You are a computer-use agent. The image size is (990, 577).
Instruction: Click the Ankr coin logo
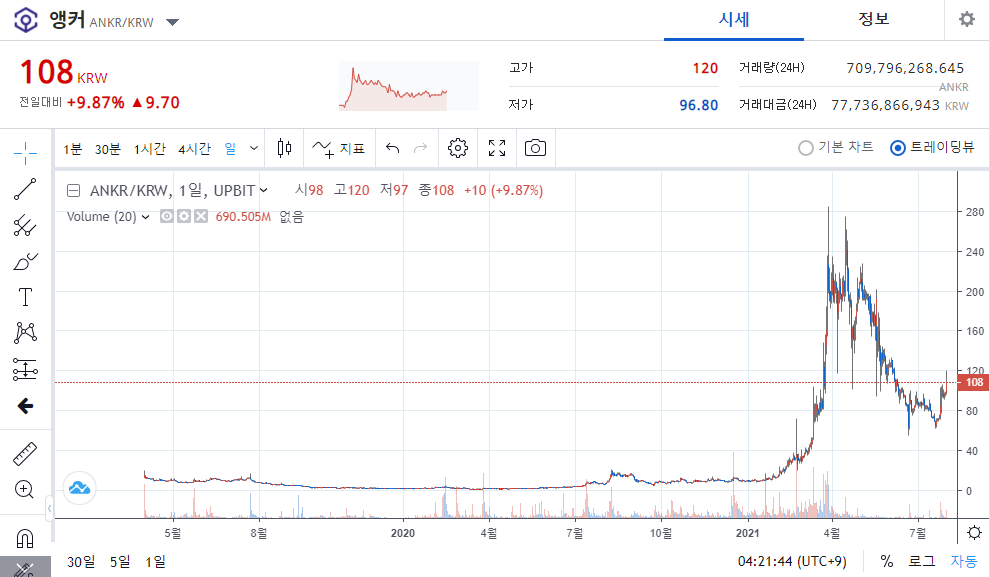[26, 20]
